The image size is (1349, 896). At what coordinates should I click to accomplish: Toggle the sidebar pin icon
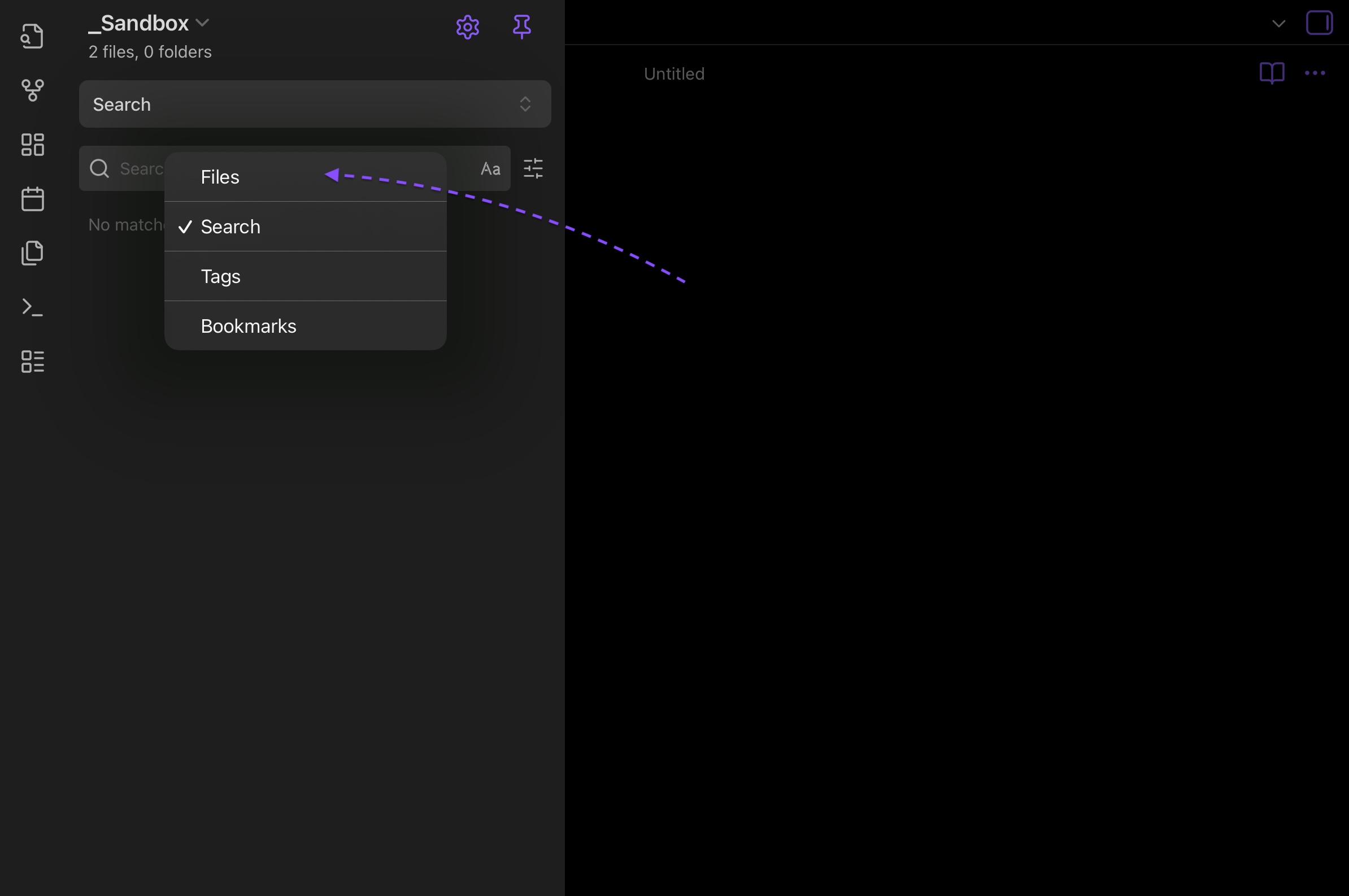521,27
